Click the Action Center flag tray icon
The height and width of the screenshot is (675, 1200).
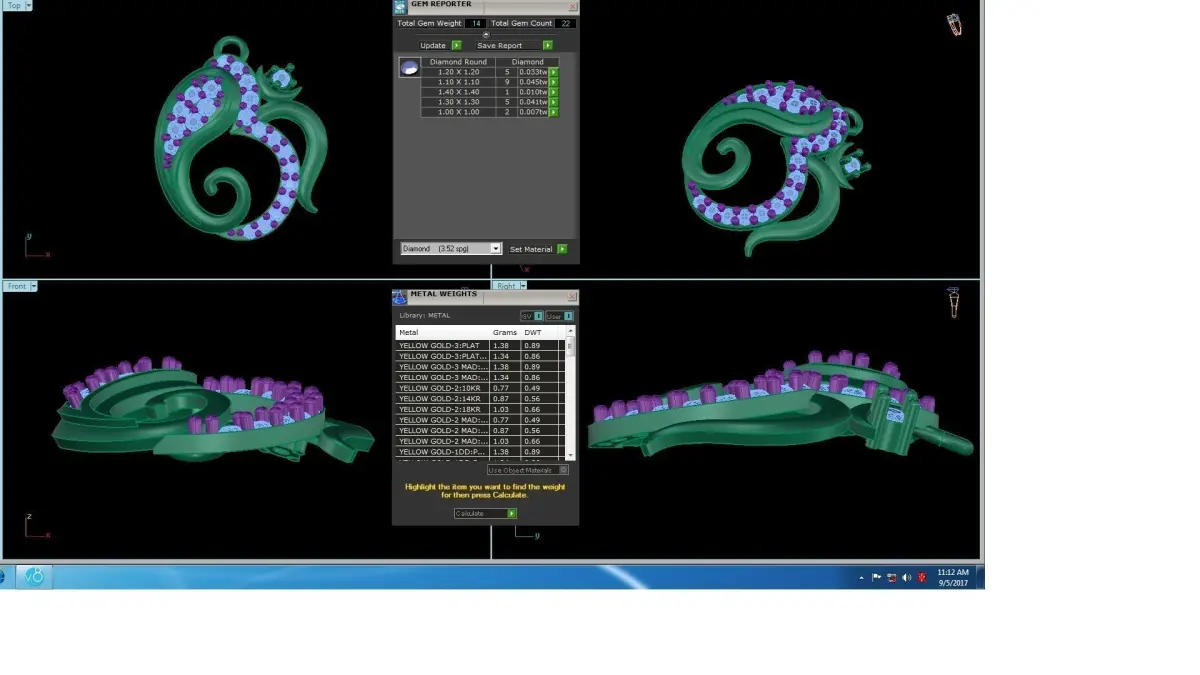877,577
